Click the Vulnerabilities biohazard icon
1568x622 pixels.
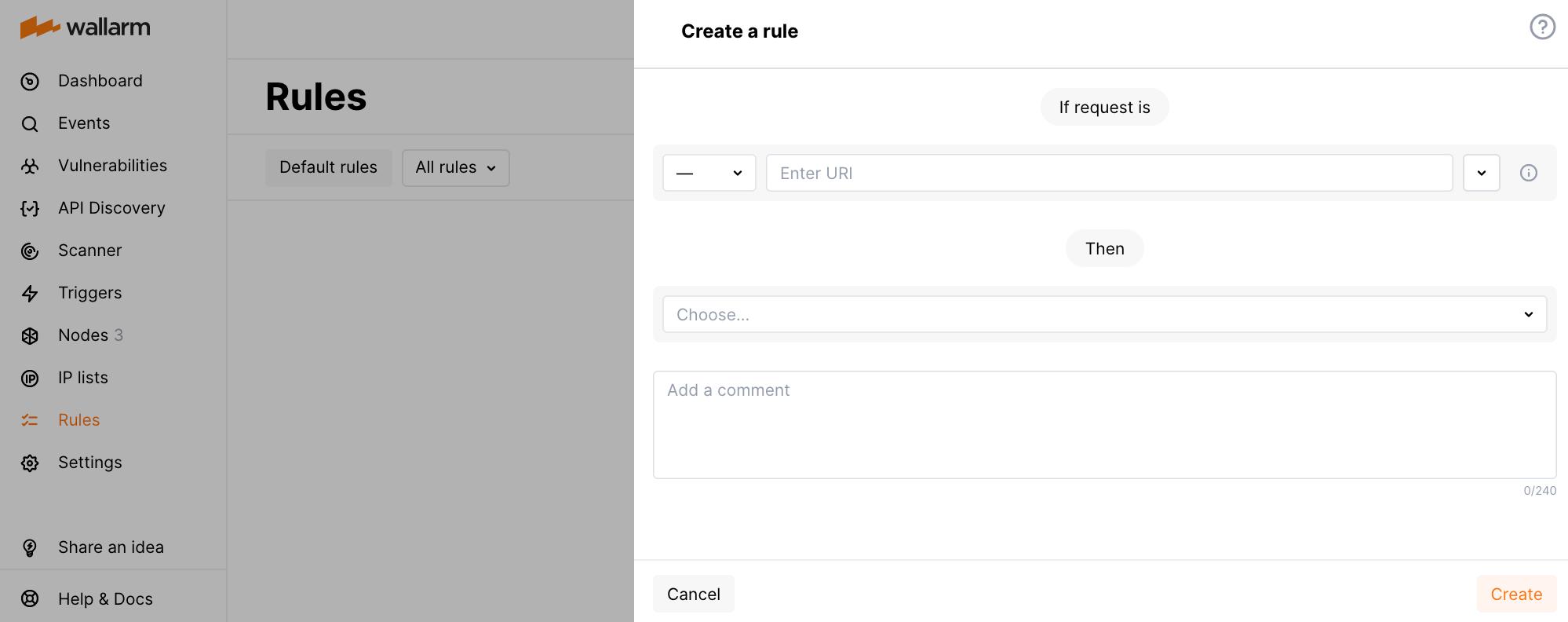30,166
